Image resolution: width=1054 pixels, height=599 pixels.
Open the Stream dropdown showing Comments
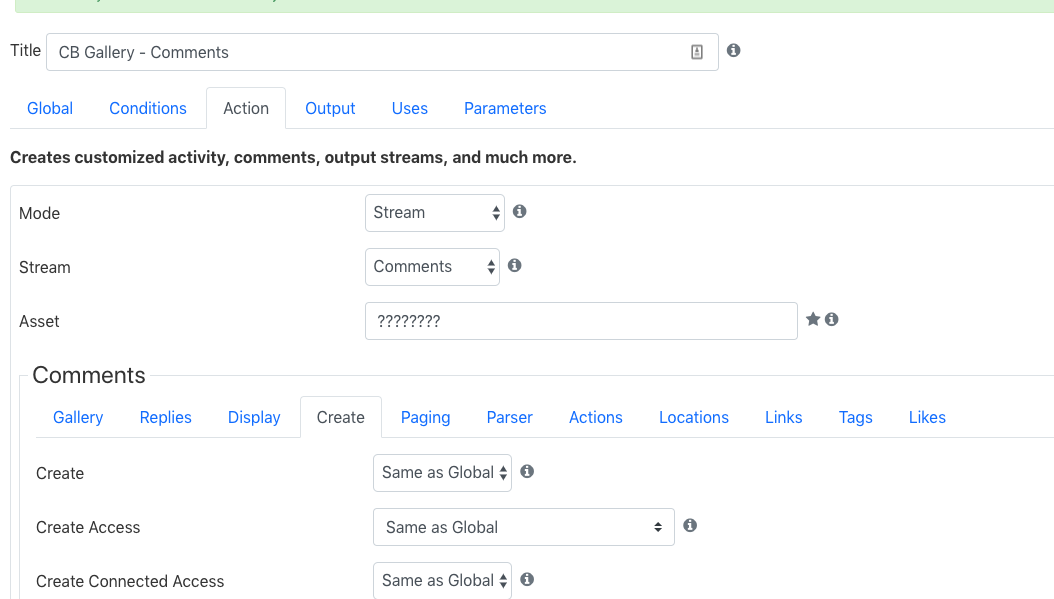432,267
